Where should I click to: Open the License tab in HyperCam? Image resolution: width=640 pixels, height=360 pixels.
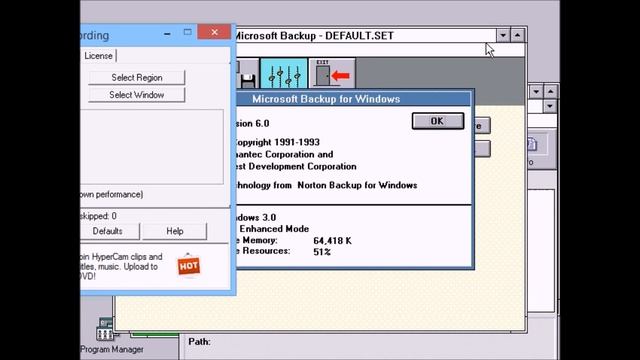[x=98, y=56]
